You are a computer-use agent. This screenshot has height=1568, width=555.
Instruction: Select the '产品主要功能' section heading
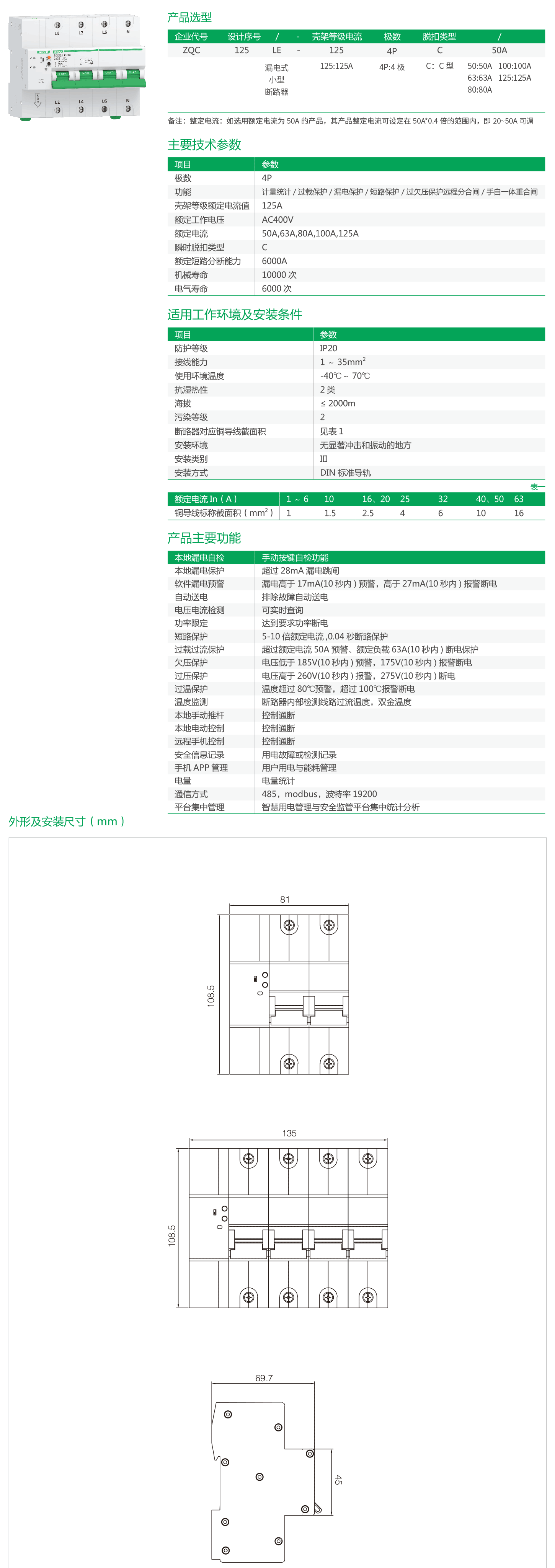click(x=204, y=538)
